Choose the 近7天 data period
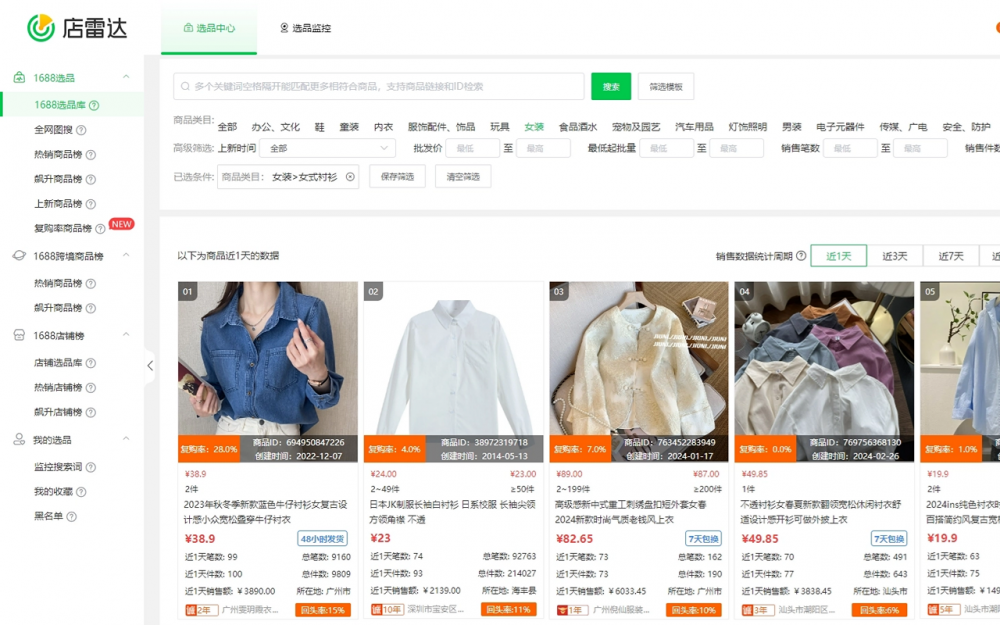This screenshot has width=1000, height=625. click(x=951, y=256)
